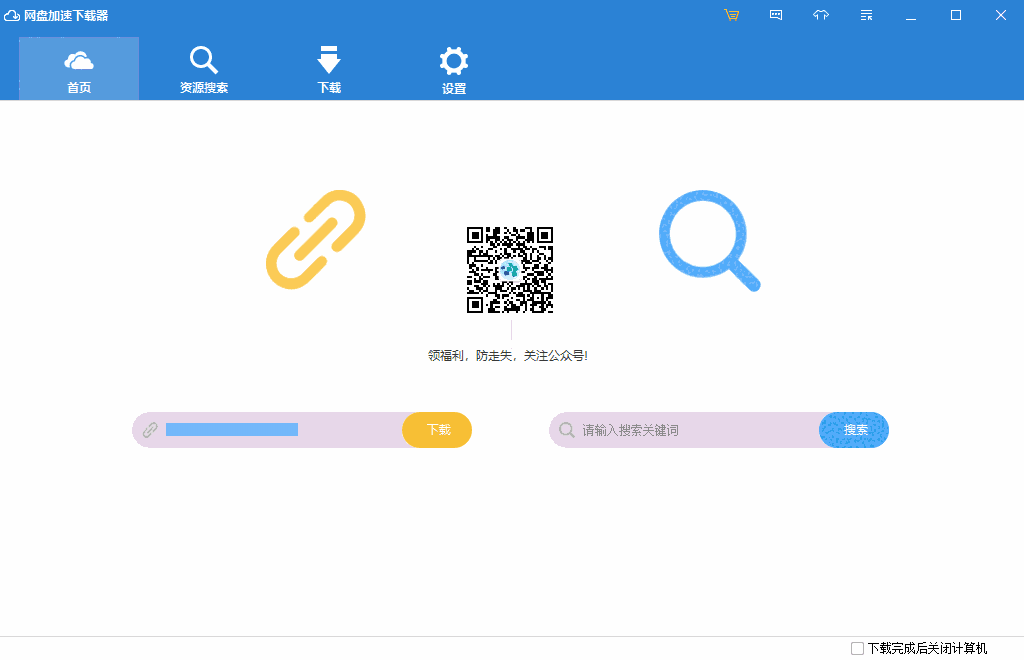Click the yellow link chain icon

tap(315, 240)
